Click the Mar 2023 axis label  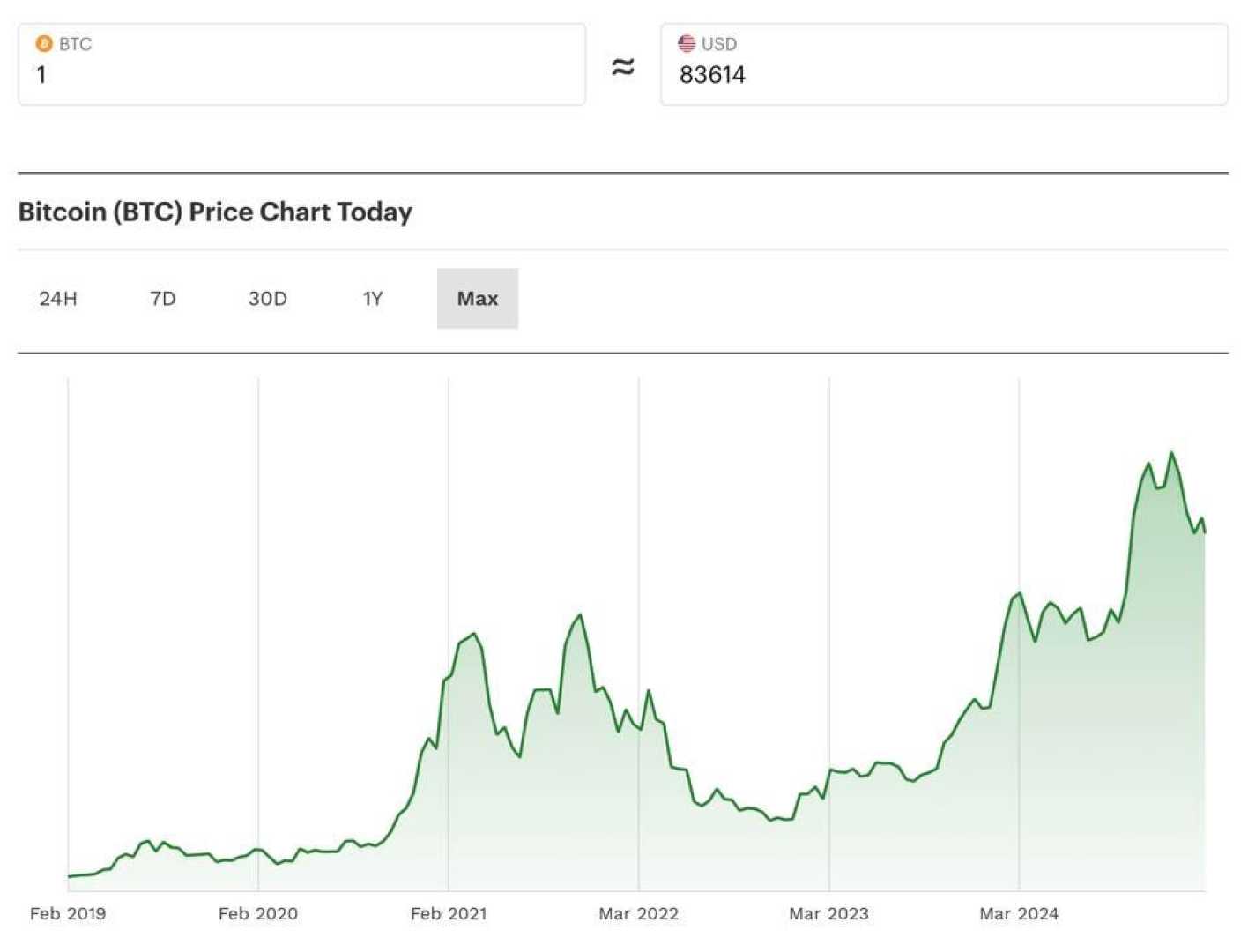[829, 914]
